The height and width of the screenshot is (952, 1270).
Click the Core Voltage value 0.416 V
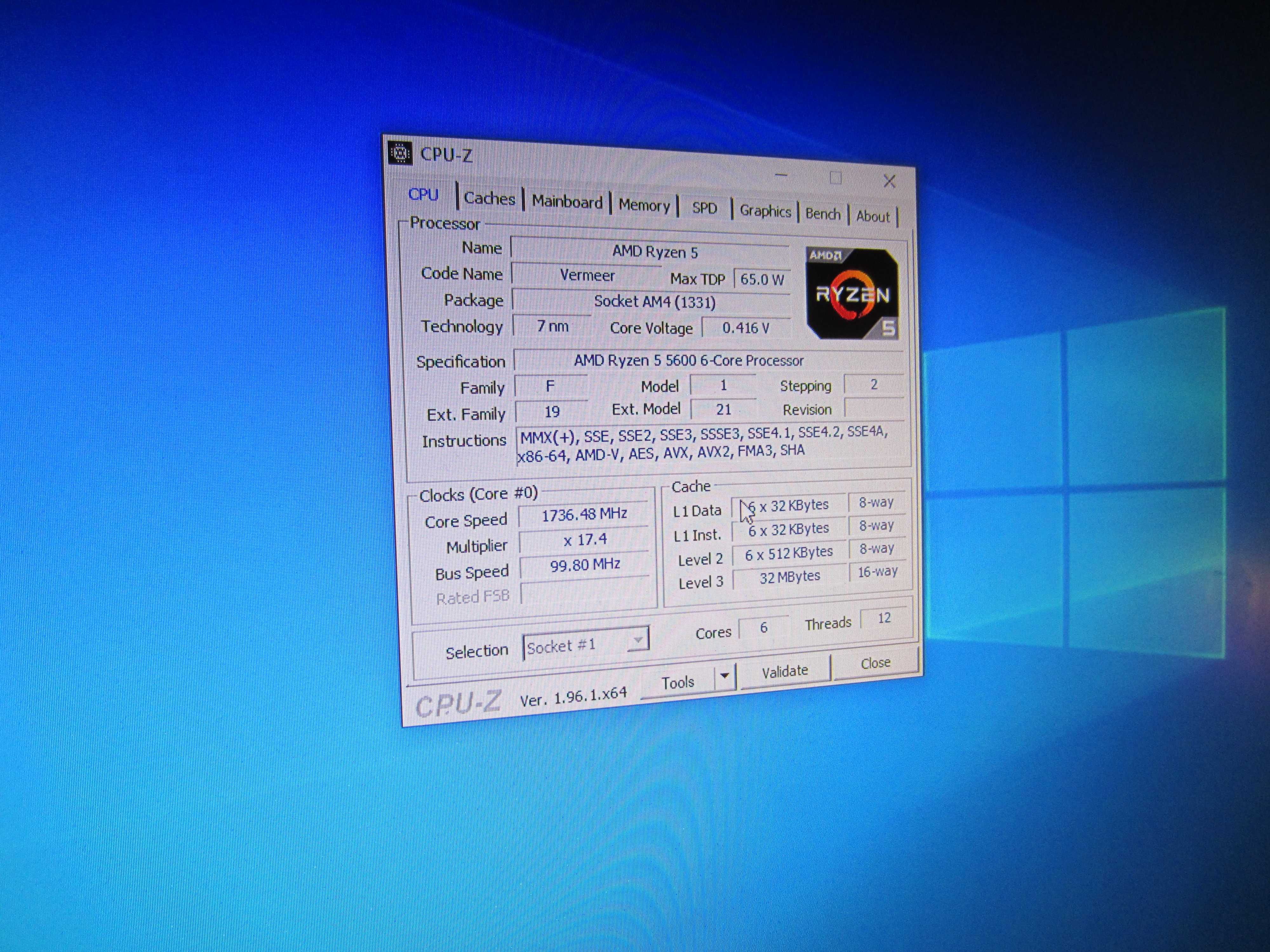746,328
